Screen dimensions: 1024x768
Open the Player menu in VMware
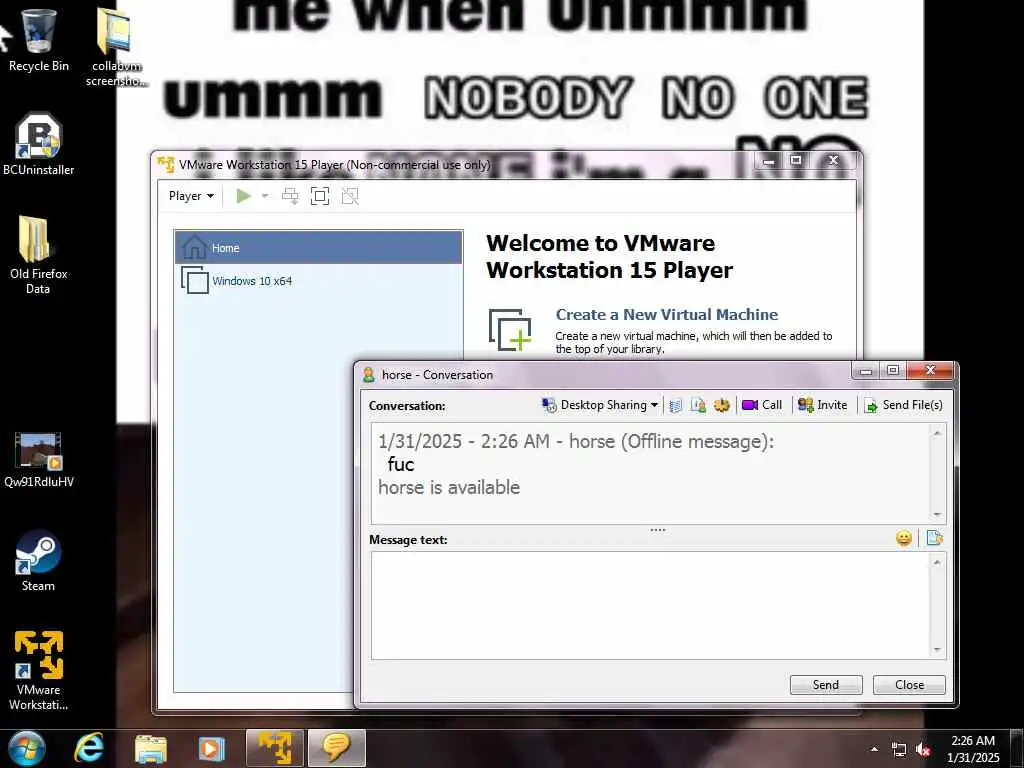pyautogui.click(x=191, y=196)
